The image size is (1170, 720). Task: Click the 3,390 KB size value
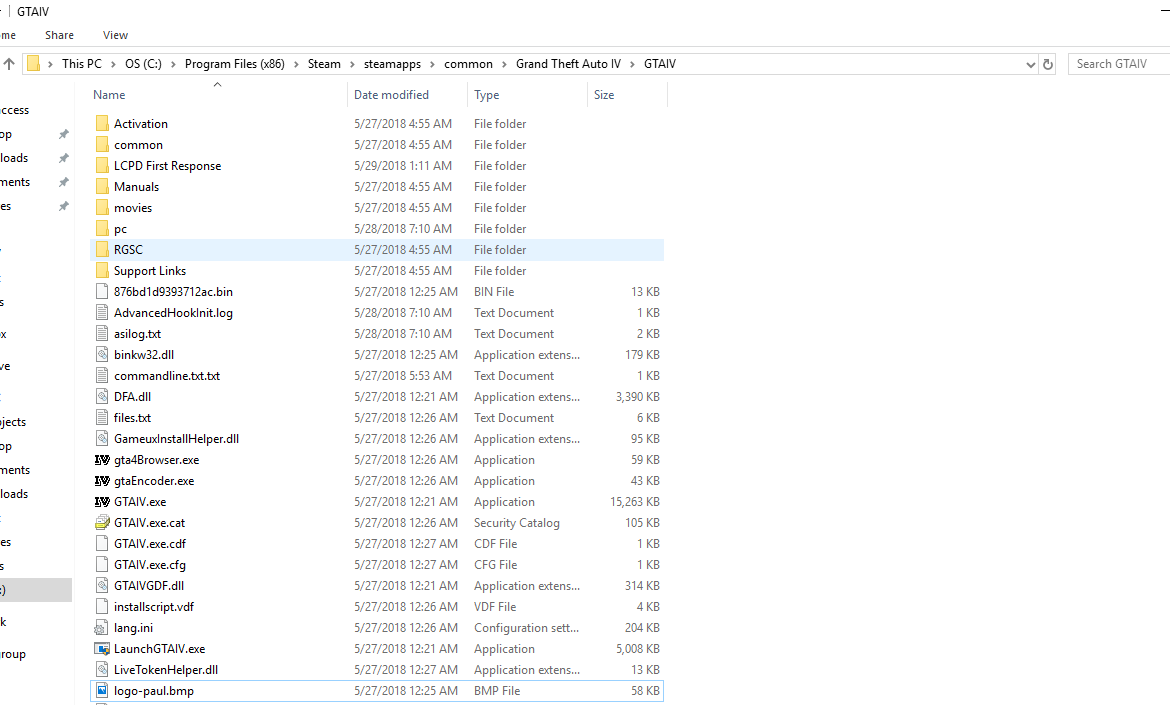point(638,397)
